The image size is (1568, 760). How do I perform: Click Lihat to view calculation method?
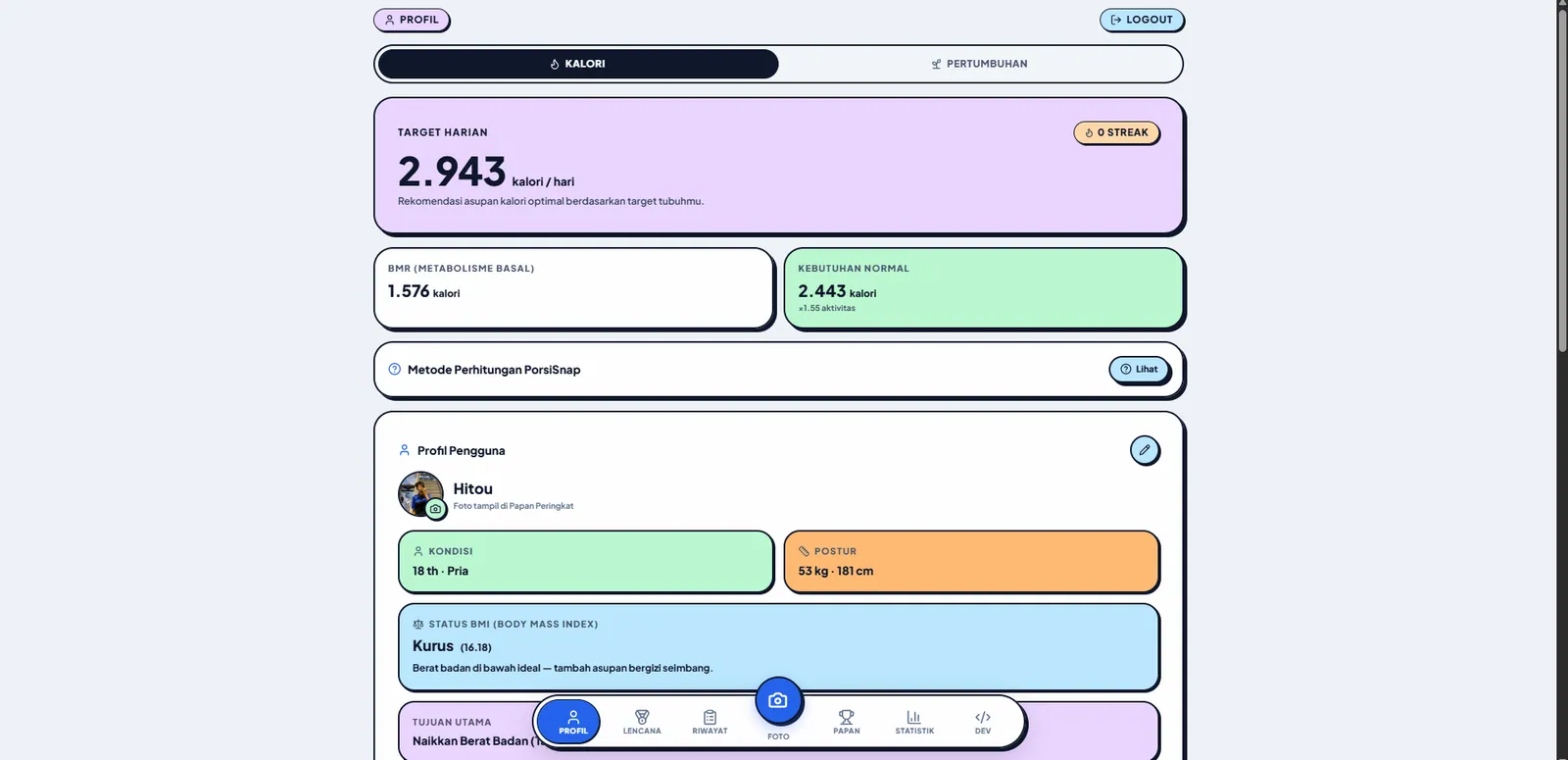coord(1139,370)
